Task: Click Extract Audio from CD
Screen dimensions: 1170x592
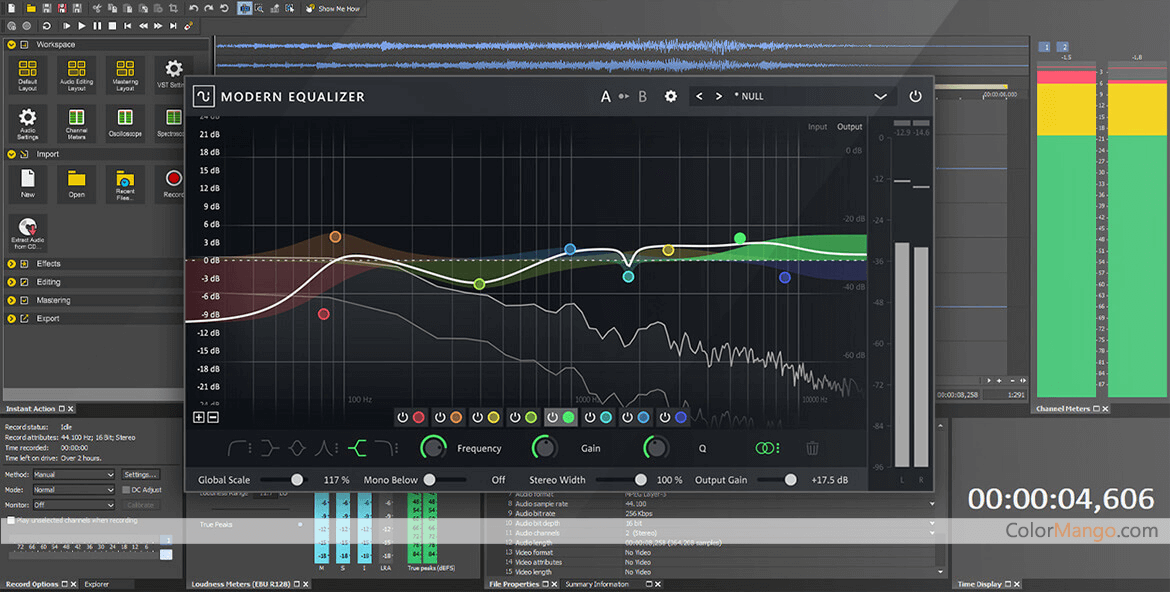Action: coord(28,233)
